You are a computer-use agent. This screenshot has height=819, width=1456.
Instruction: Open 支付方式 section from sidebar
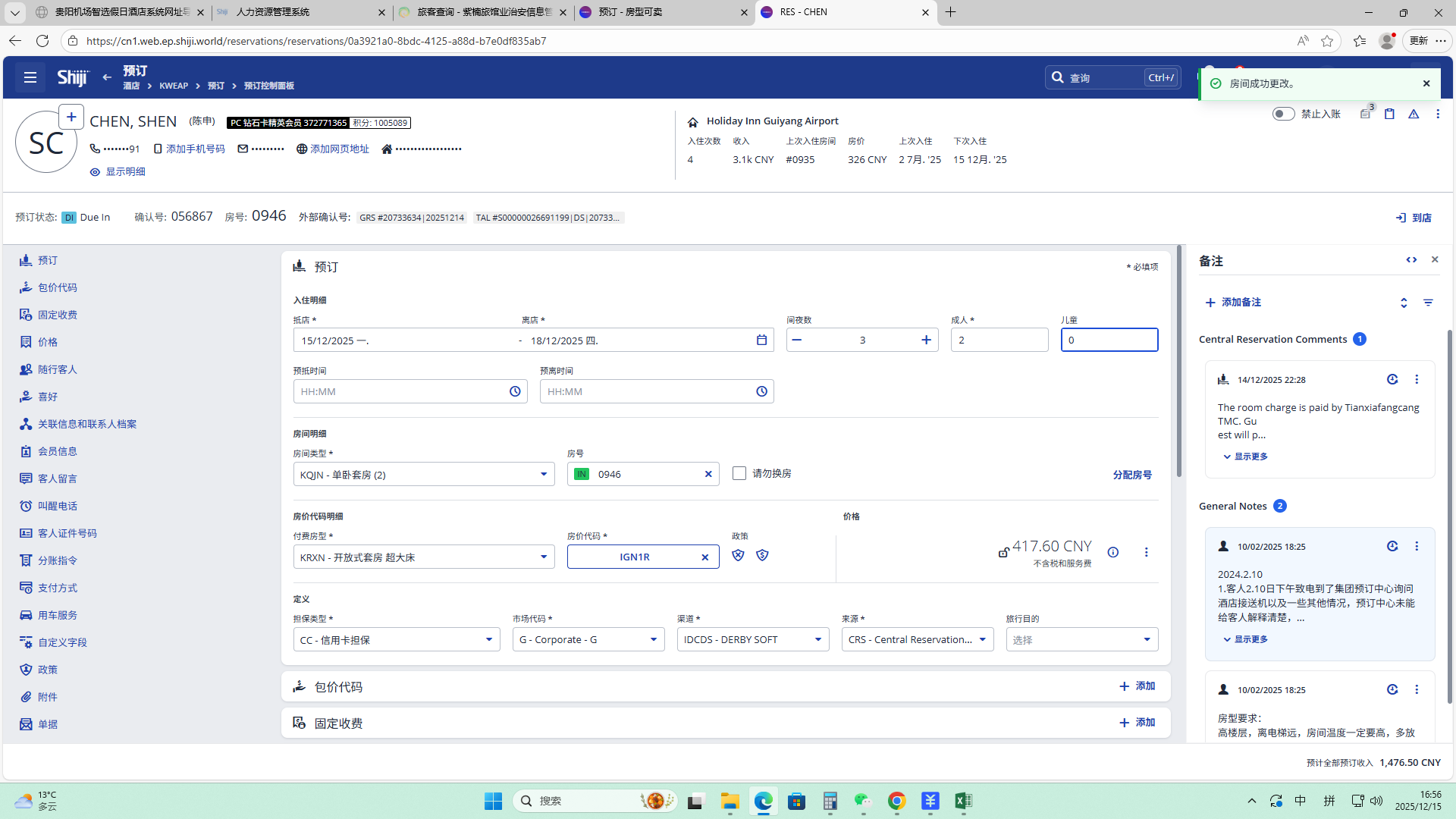tap(58, 588)
